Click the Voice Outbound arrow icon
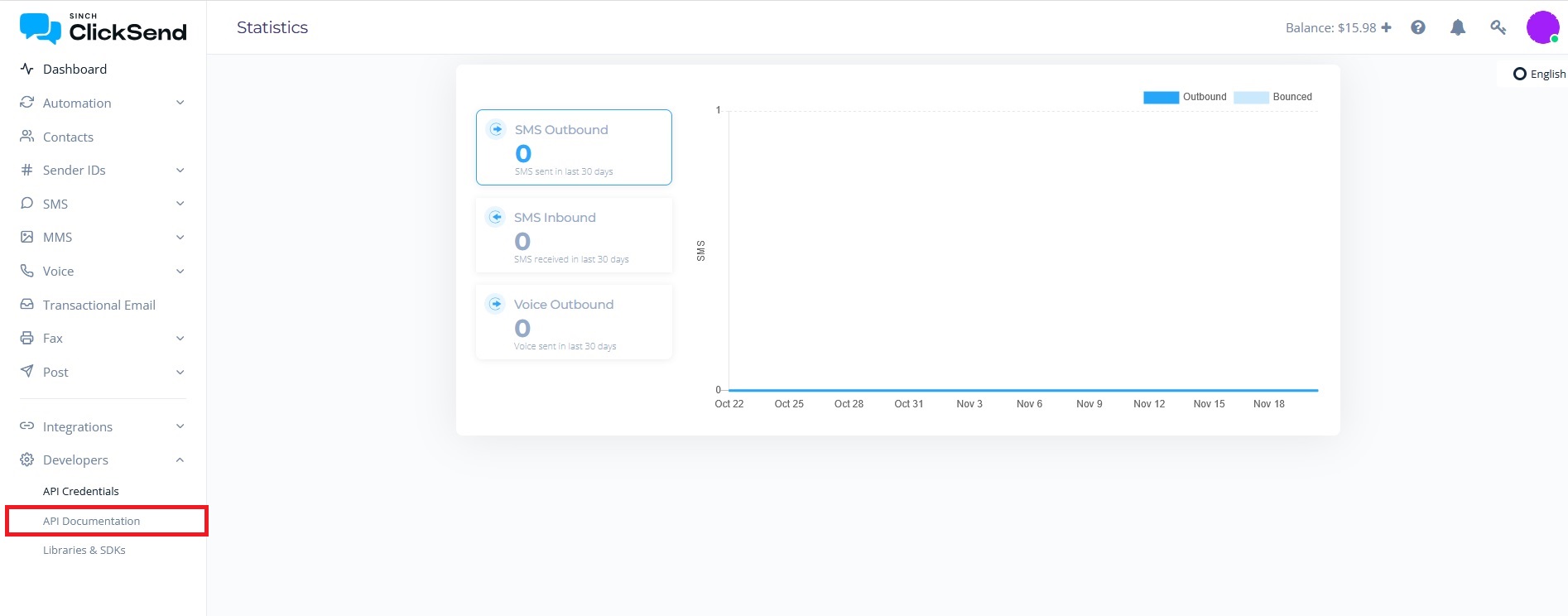This screenshot has height=616, width=1568. [x=495, y=304]
